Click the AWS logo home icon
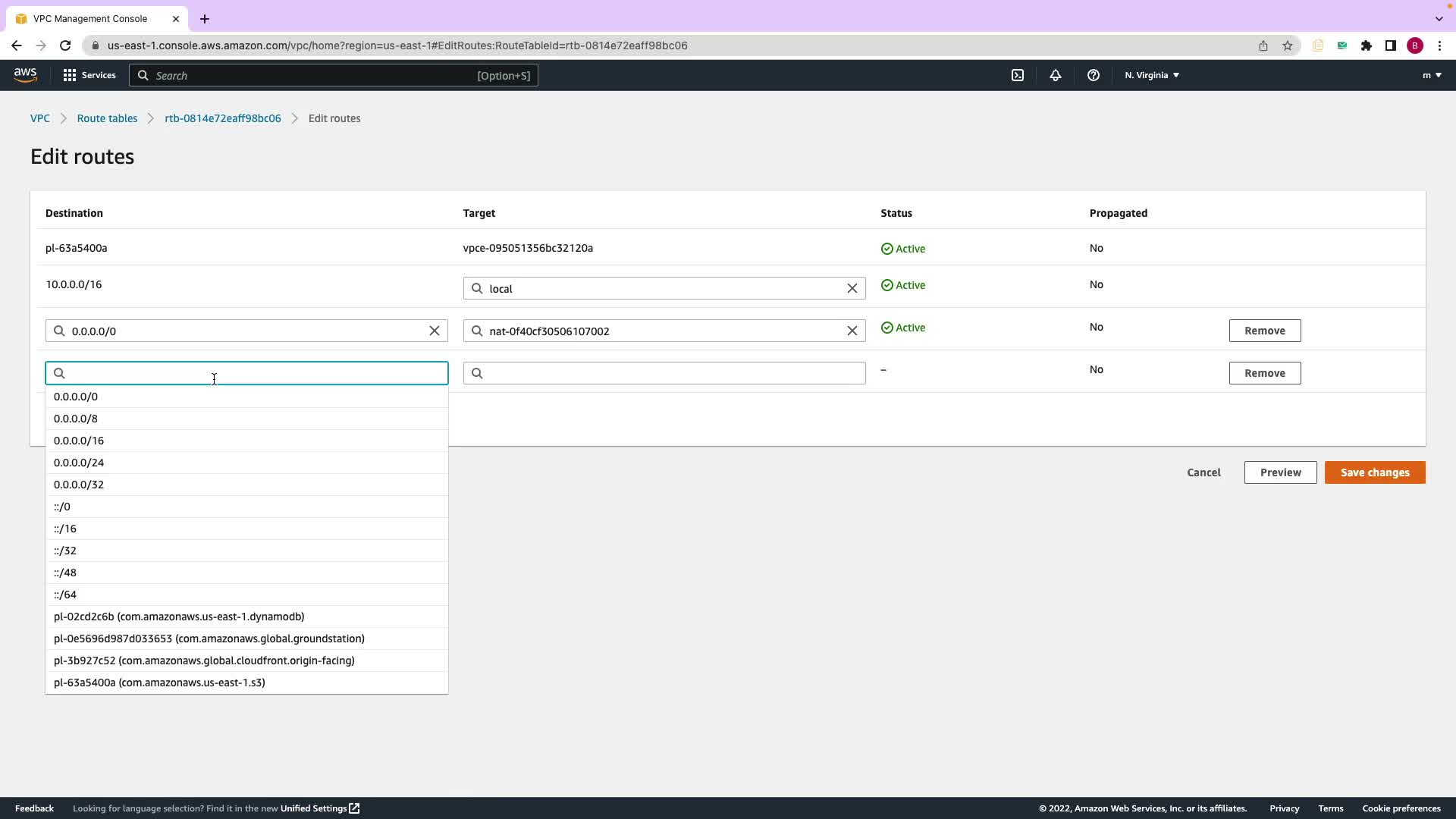This screenshot has height=819, width=1456. click(x=25, y=75)
